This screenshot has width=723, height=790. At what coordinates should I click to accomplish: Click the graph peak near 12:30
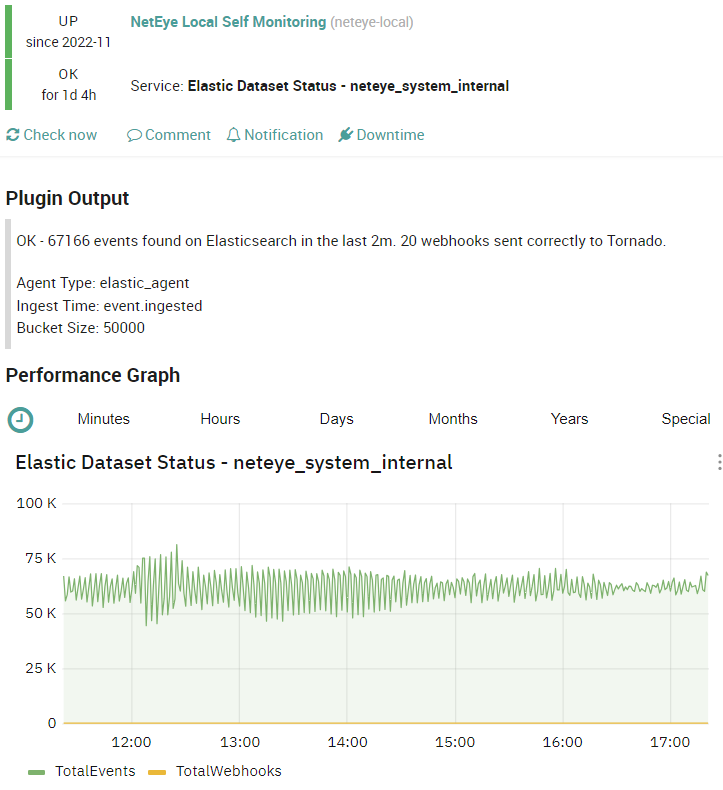[x=176, y=545]
